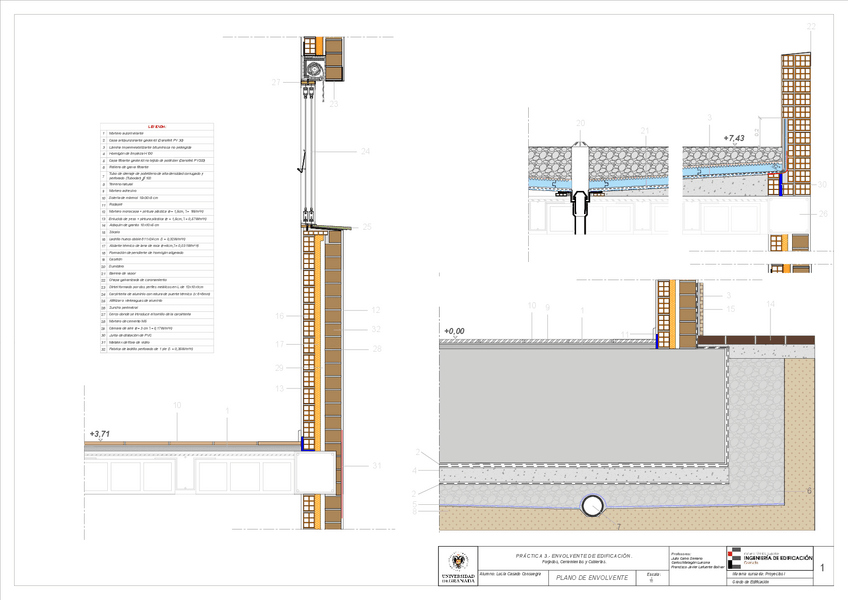Click callout number 26 beside roof beam
Screen dimensions: 848x600
tap(823, 214)
